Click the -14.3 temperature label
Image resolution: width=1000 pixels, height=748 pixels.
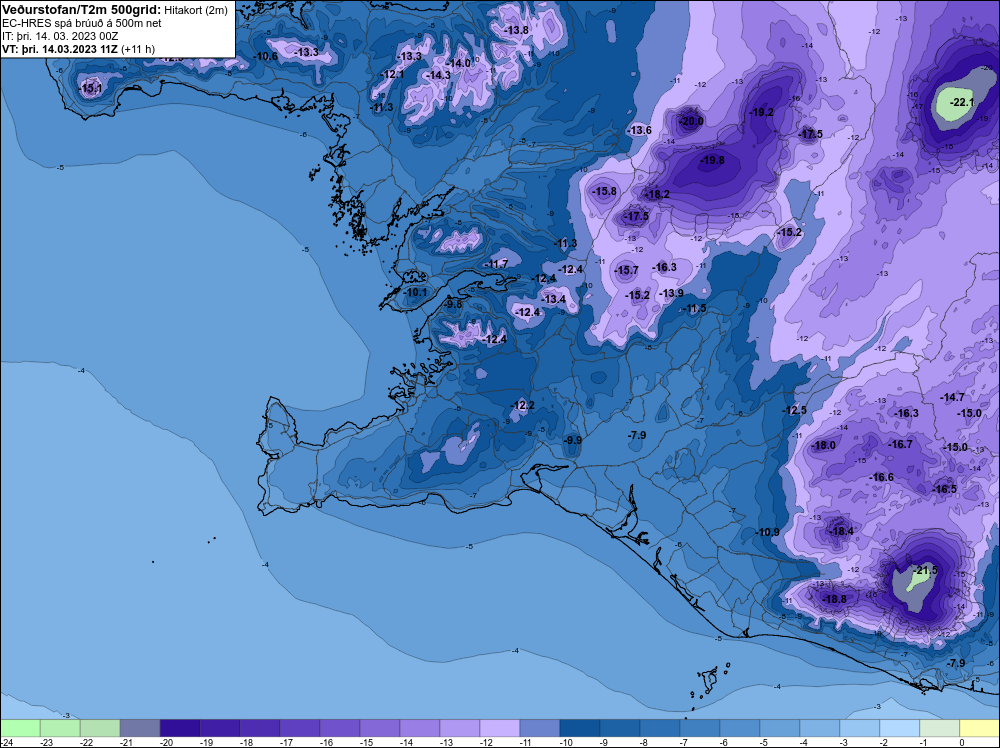click(x=439, y=75)
